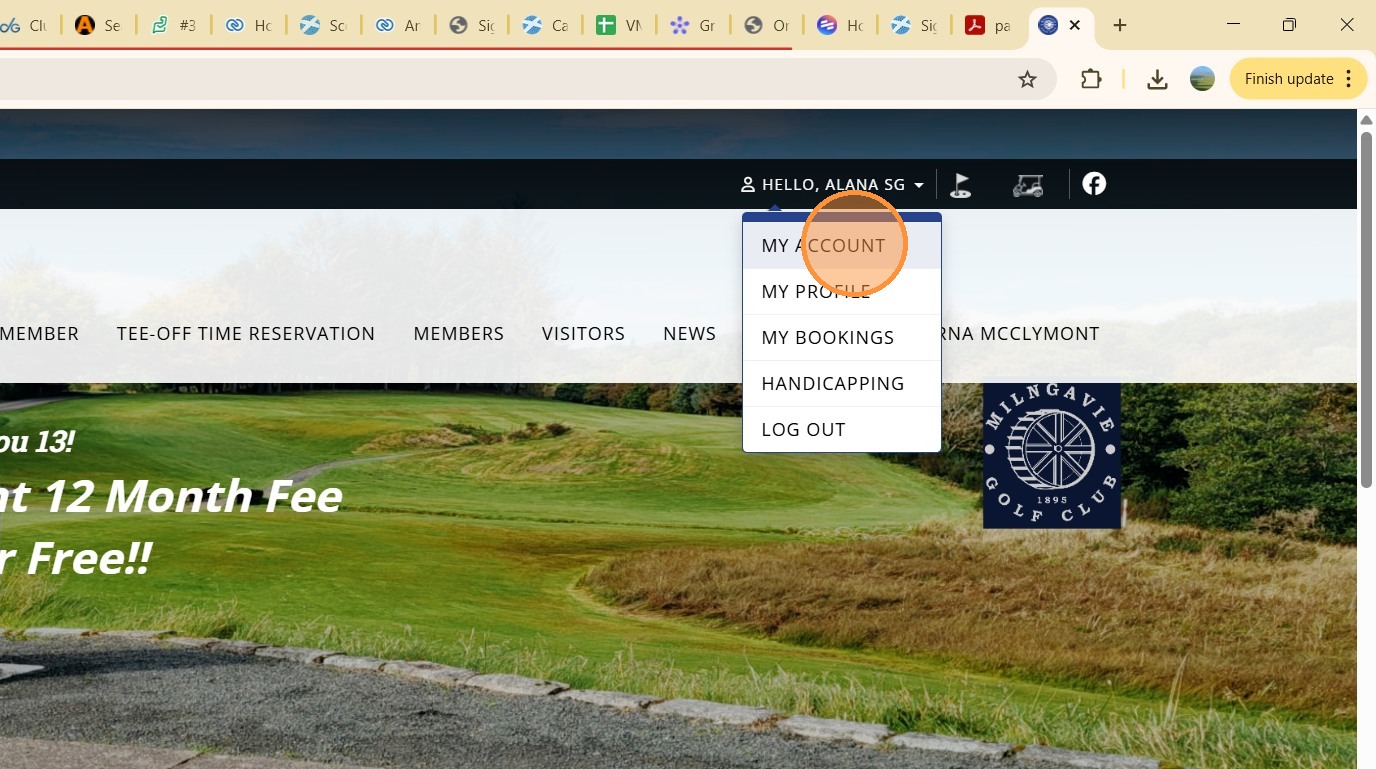Screen dimensions: 1376x769
Task: Click the golf flag icon in header
Action: pos(961,184)
